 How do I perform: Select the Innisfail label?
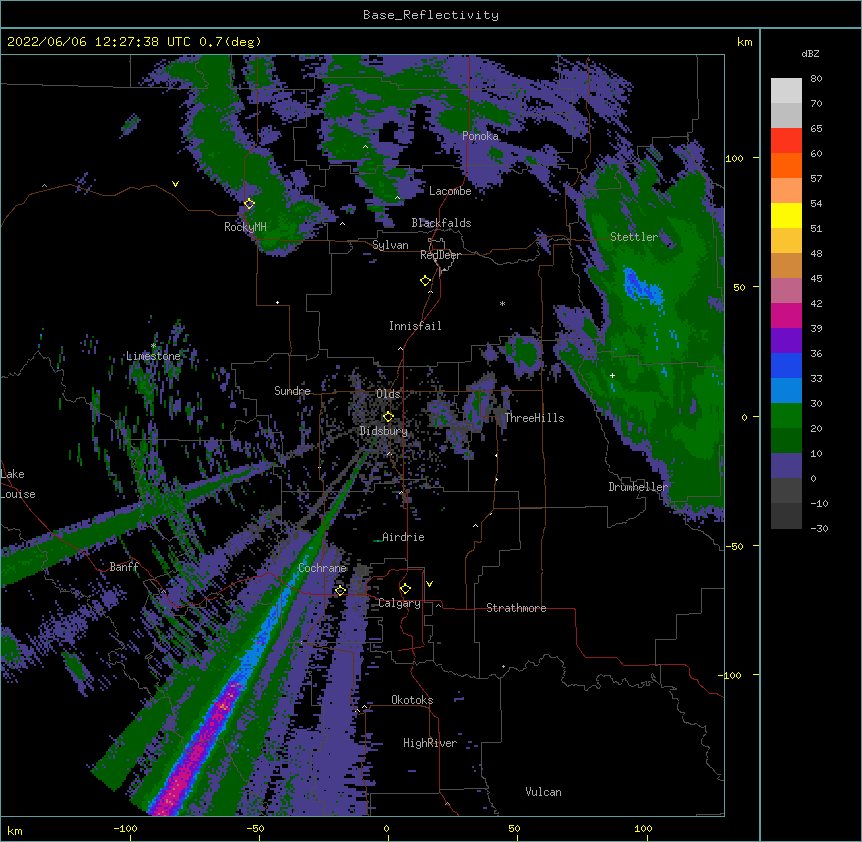pos(415,326)
